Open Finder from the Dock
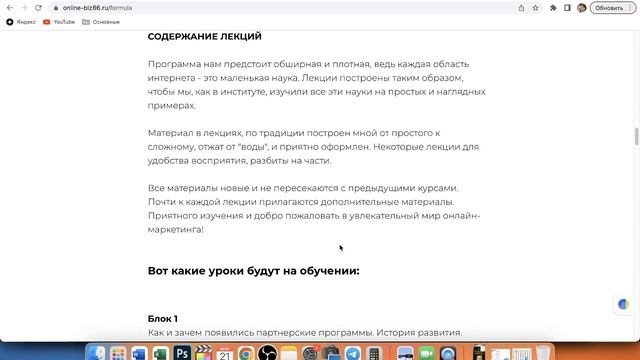Image resolution: width=640 pixels, height=360 pixels. pyautogui.click(x=96, y=353)
